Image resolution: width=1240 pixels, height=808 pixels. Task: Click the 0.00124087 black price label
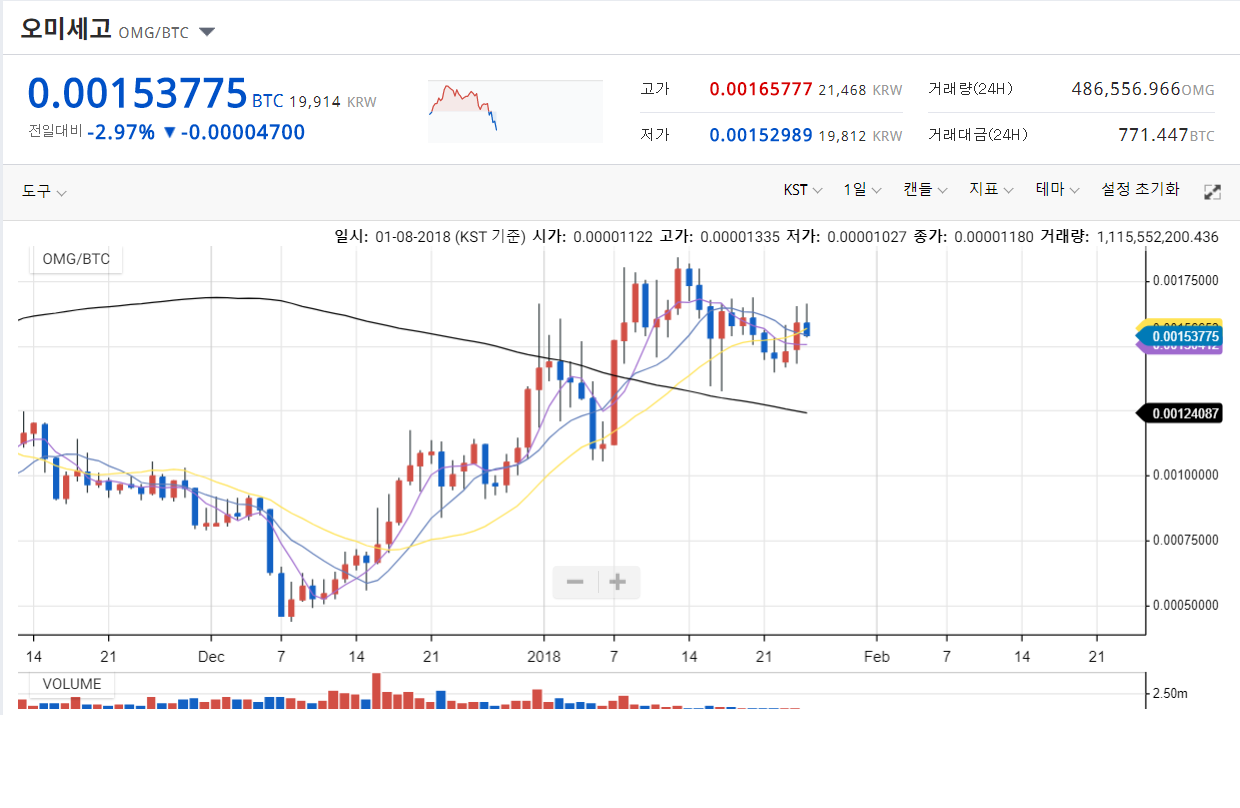tap(1182, 412)
